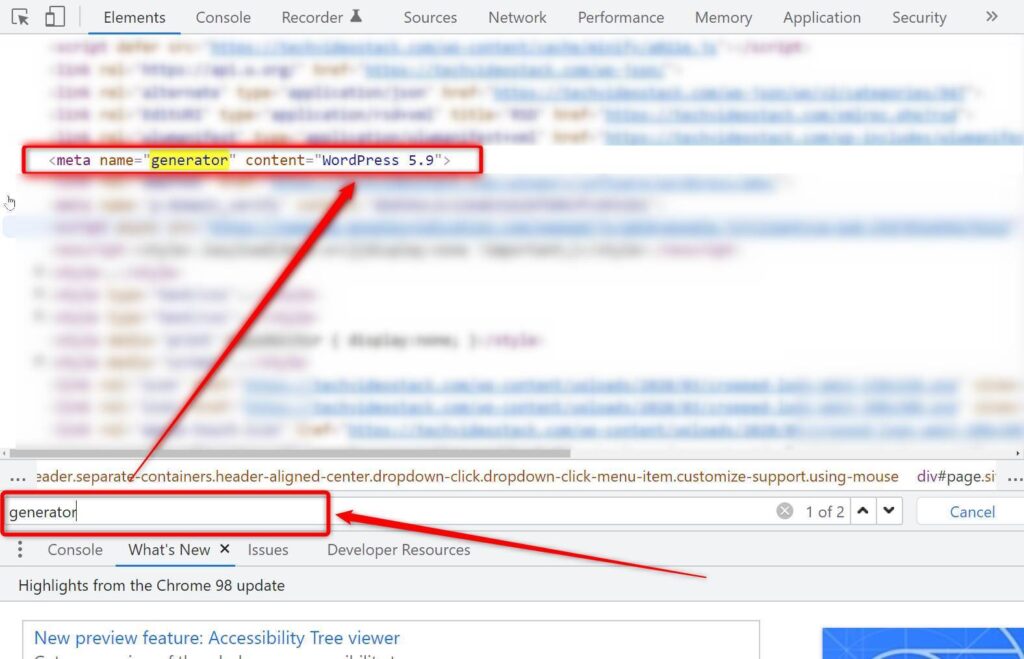
Task: Click the blue What's New thumbnail image
Action: point(922,643)
